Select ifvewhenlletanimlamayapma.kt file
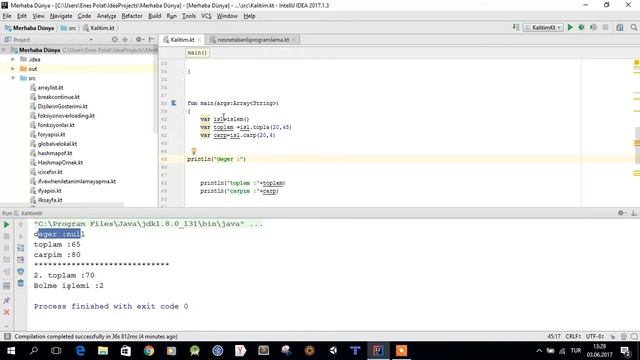This screenshot has width=640, height=360. [x=76, y=181]
